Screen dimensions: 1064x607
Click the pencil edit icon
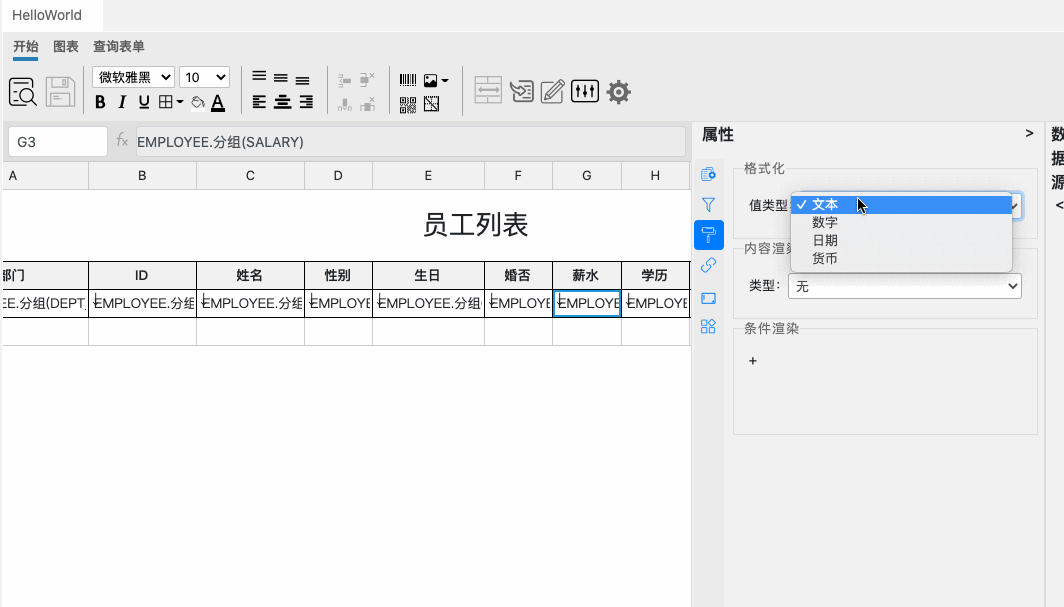click(552, 91)
